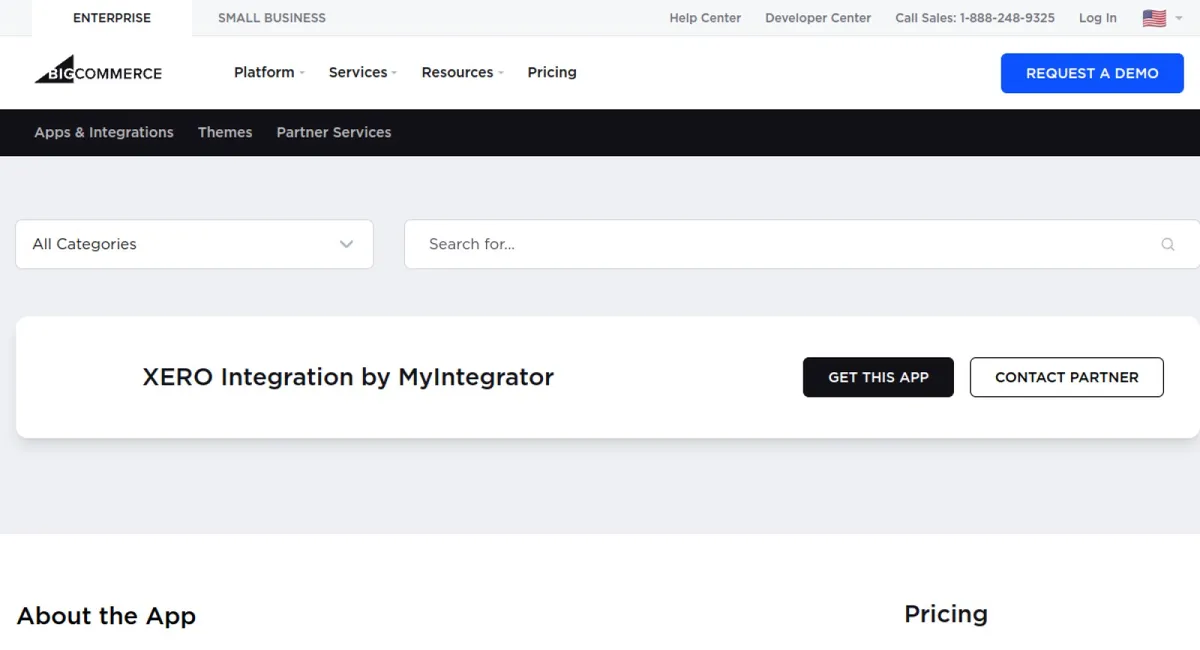Click the Log In link
The height and width of the screenshot is (650, 1200).
tap(1097, 17)
